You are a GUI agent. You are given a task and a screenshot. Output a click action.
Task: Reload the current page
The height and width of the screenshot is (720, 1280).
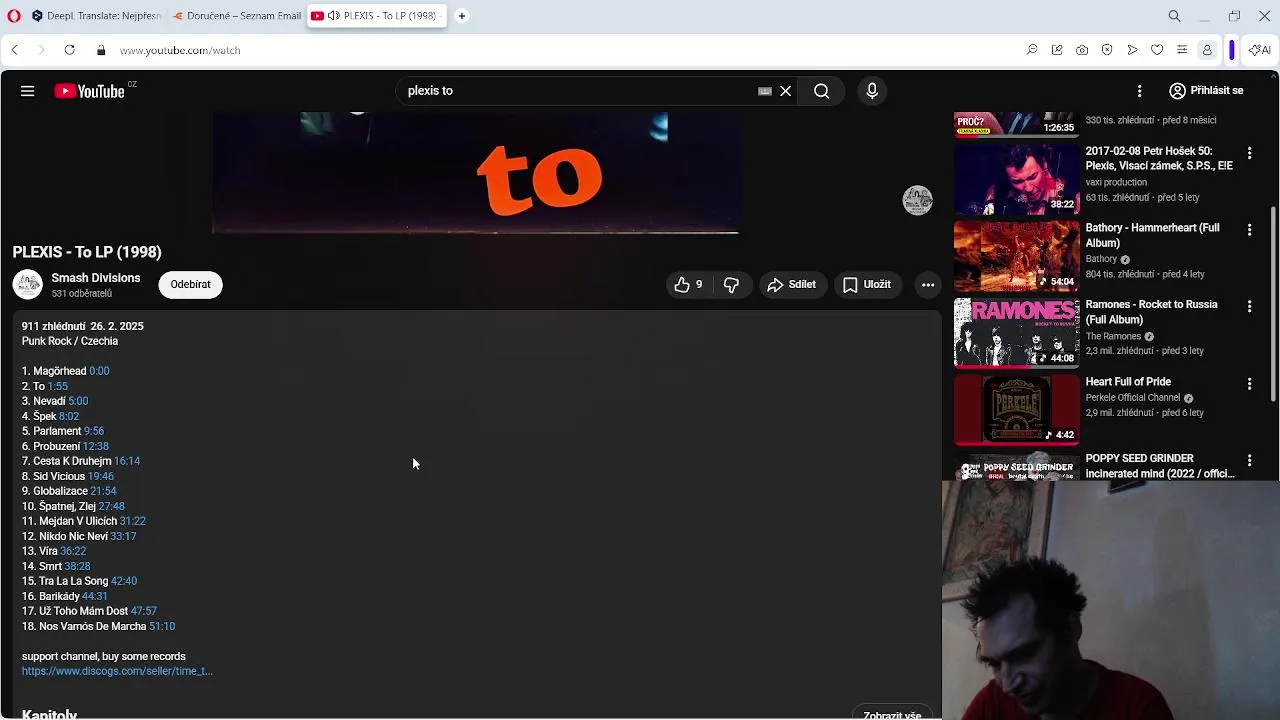coord(69,50)
